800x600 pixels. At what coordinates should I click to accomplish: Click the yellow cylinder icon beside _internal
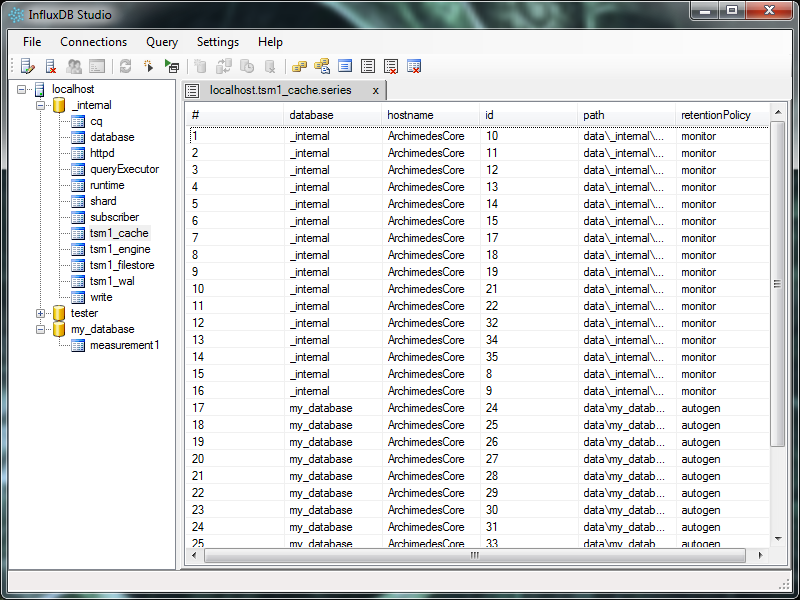tap(59, 105)
